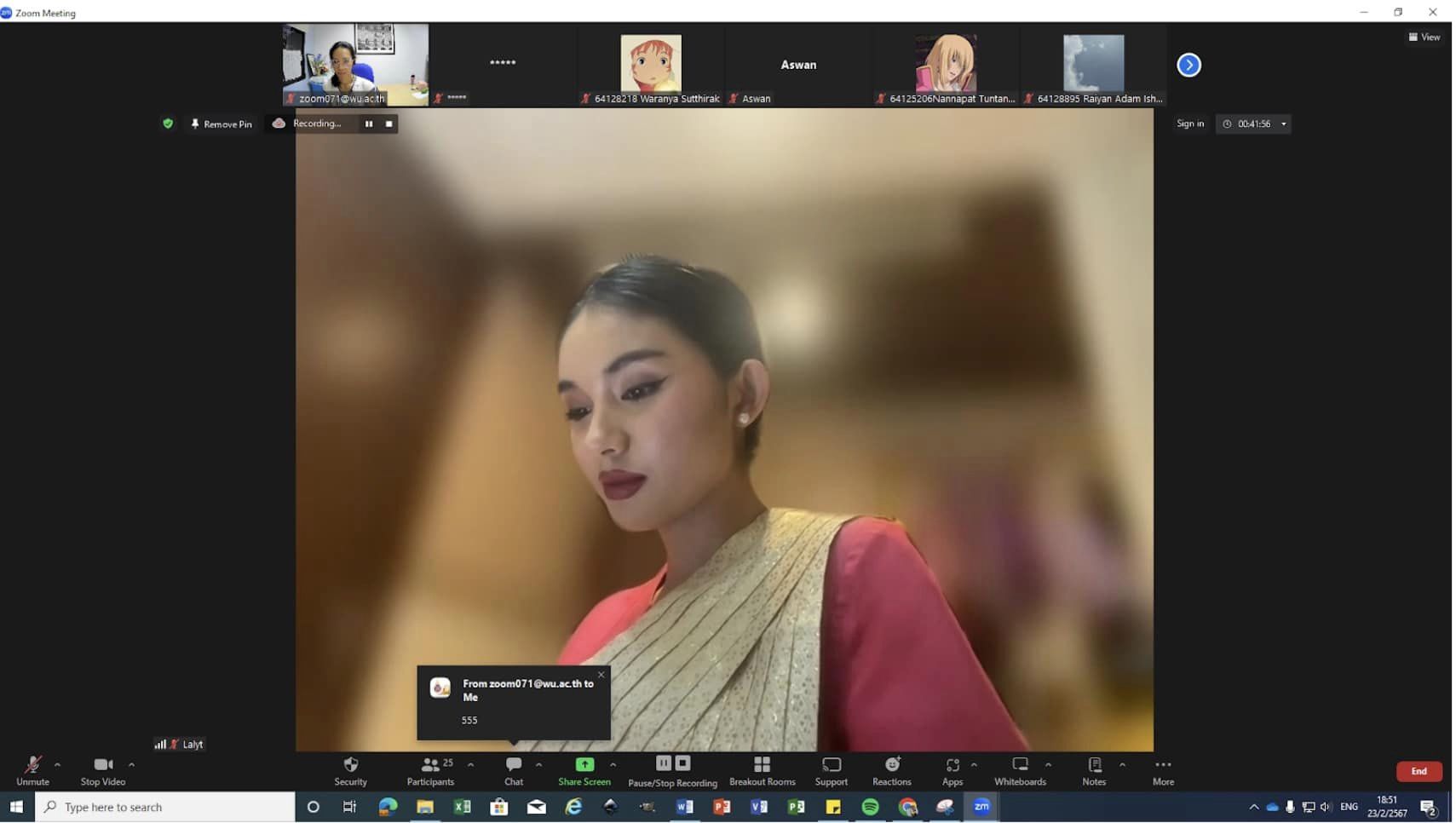Click the red End button
The image size is (1456, 823).
pyautogui.click(x=1418, y=771)
